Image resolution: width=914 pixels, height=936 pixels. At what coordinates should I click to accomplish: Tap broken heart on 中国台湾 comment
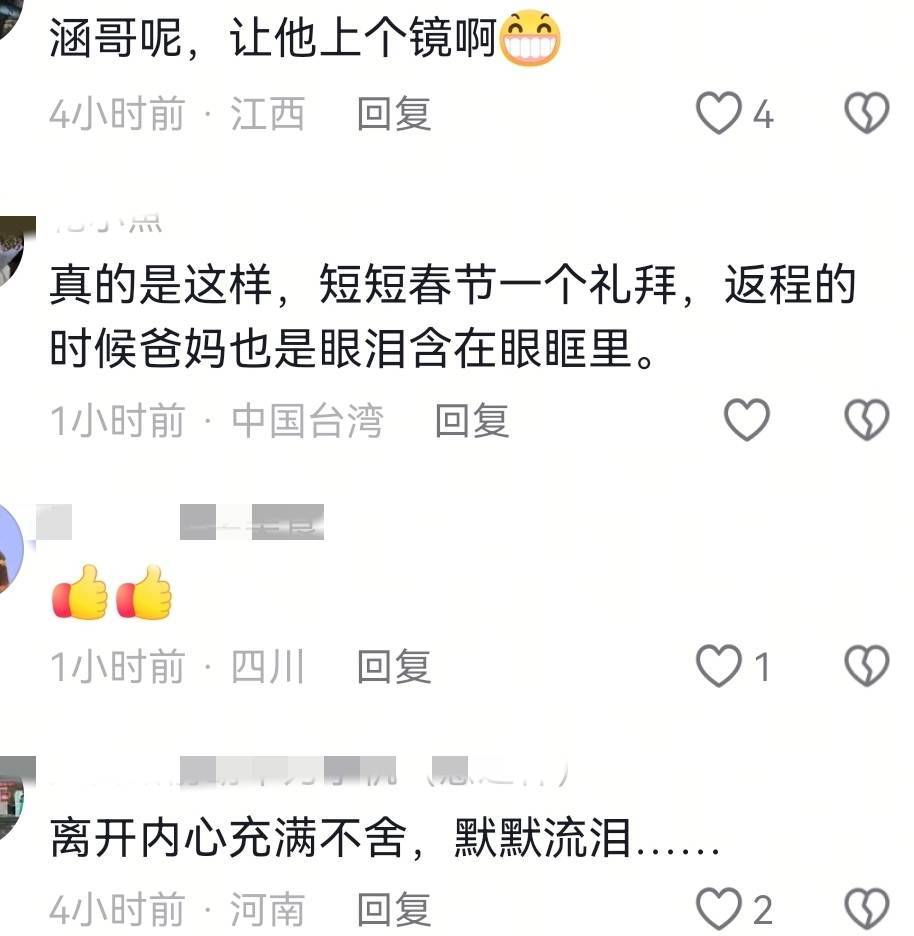click(x=866, y=420)
